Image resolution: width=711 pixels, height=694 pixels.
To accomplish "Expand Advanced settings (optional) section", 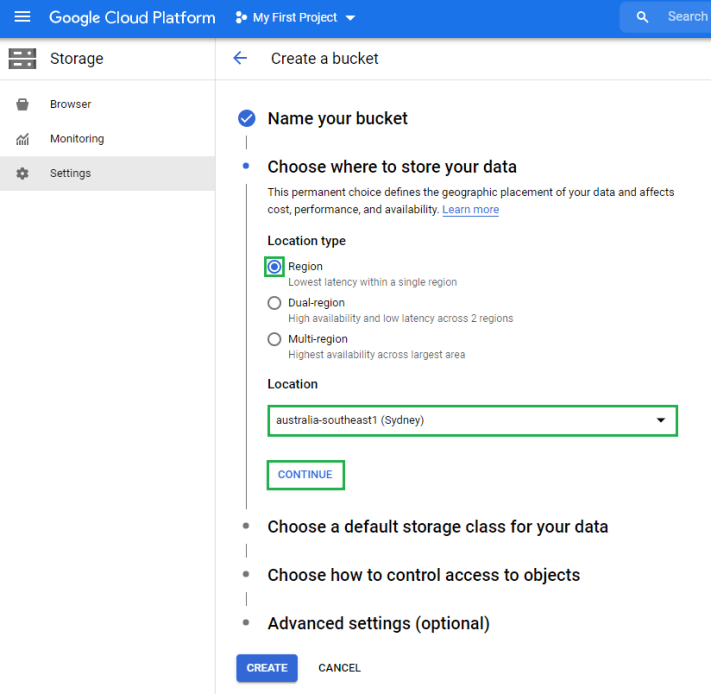I will coord(378,623).
